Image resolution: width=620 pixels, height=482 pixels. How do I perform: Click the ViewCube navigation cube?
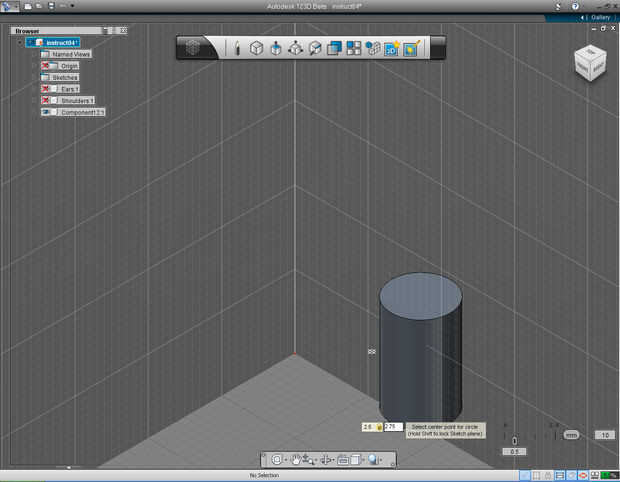tap(590, 63)
